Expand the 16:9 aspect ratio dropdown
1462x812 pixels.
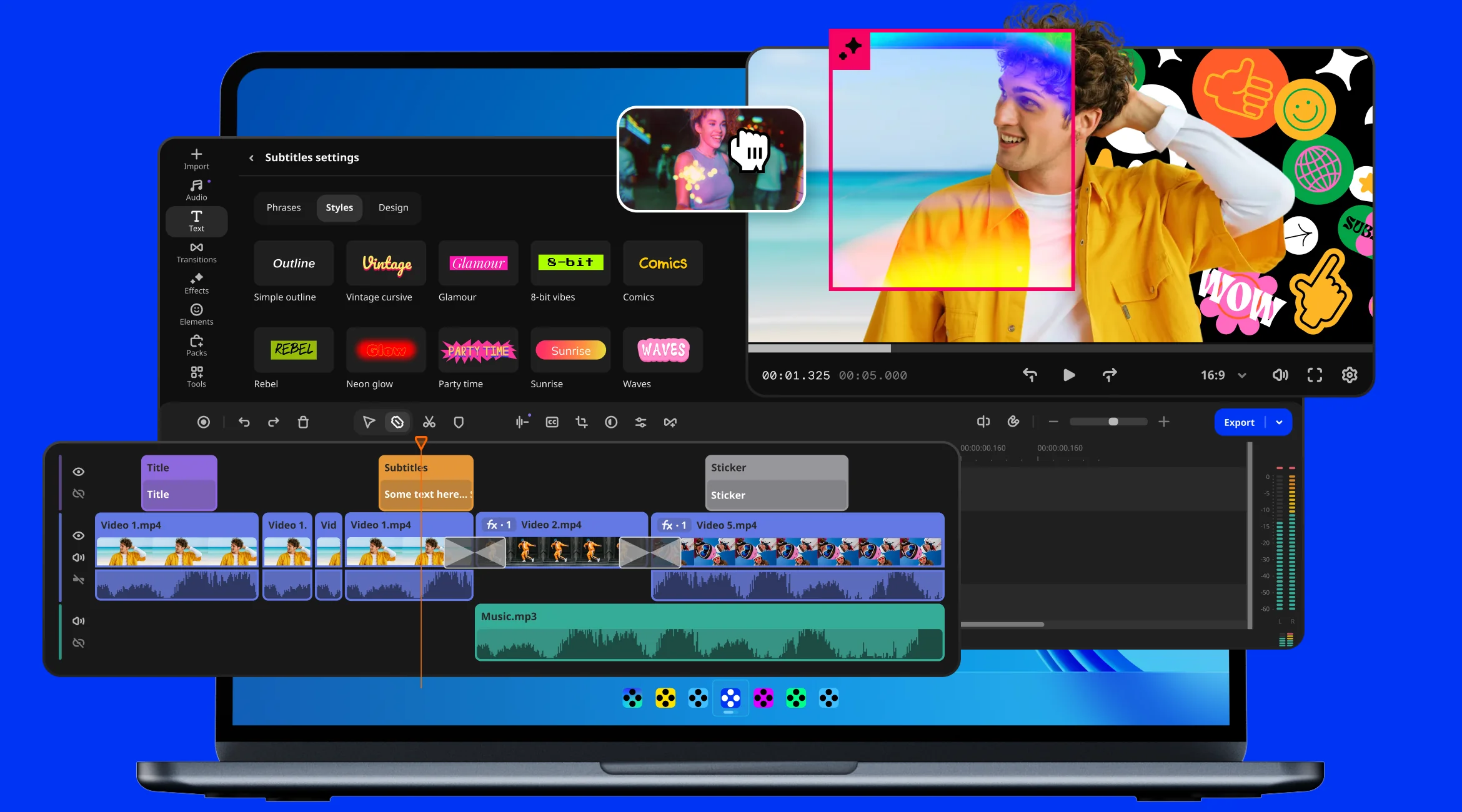pos(1242,375)
